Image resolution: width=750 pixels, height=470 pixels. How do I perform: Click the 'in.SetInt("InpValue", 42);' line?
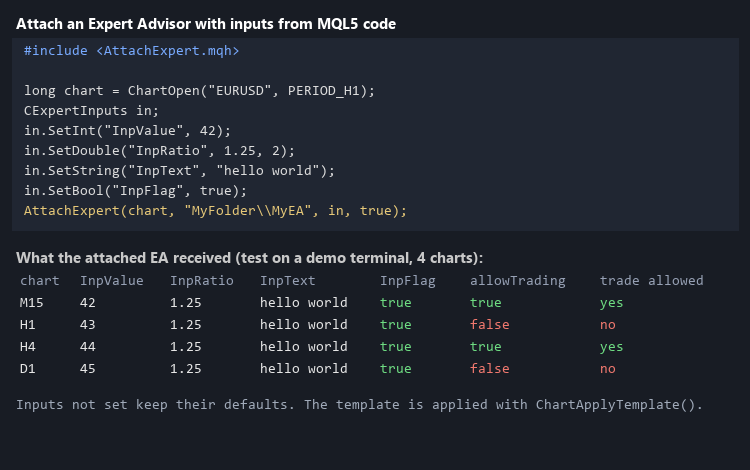(127, 131)
